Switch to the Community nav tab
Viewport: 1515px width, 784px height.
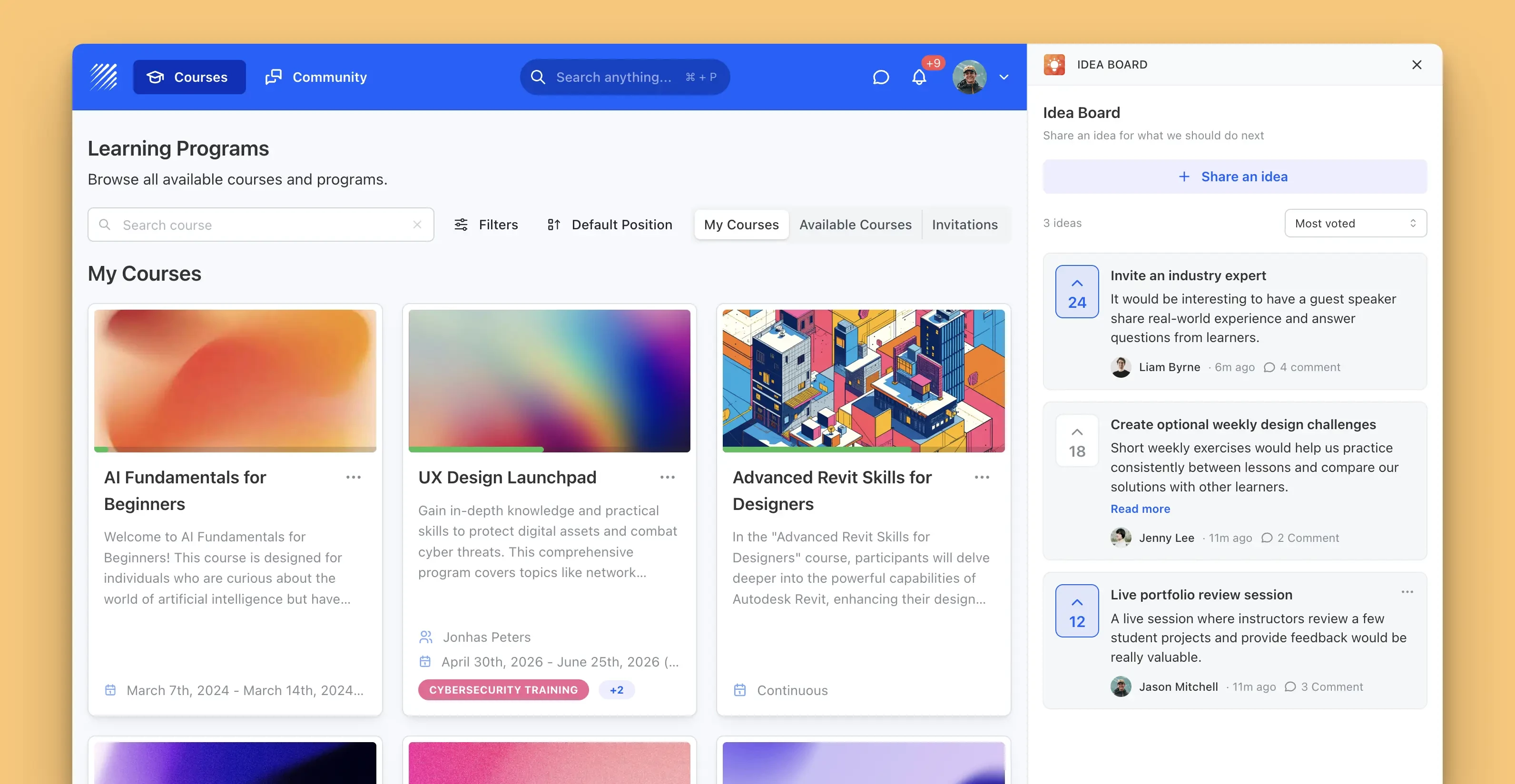tap(316, 77)
